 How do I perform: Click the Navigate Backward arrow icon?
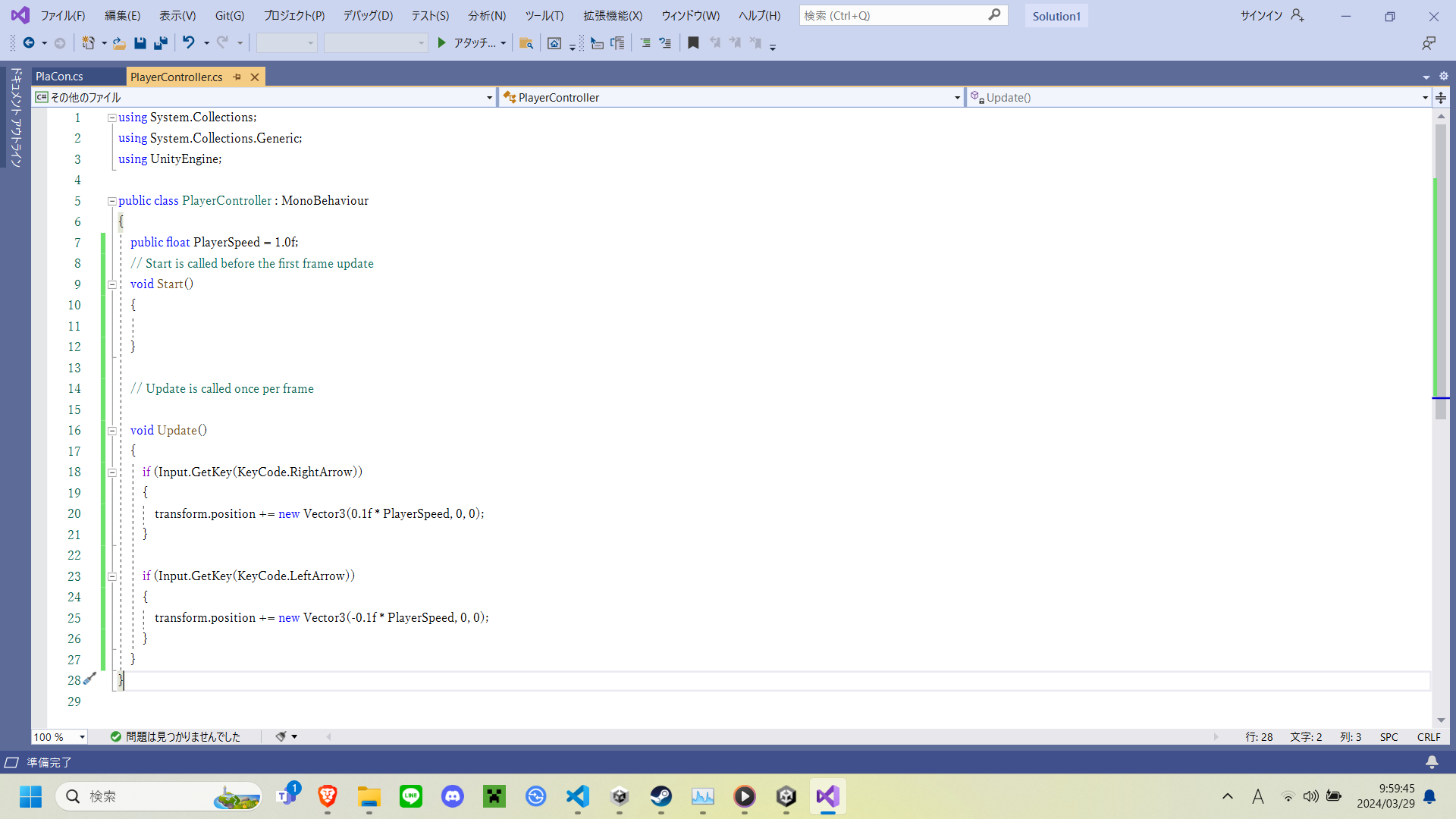pyautogui.click(x=29, y=43)
